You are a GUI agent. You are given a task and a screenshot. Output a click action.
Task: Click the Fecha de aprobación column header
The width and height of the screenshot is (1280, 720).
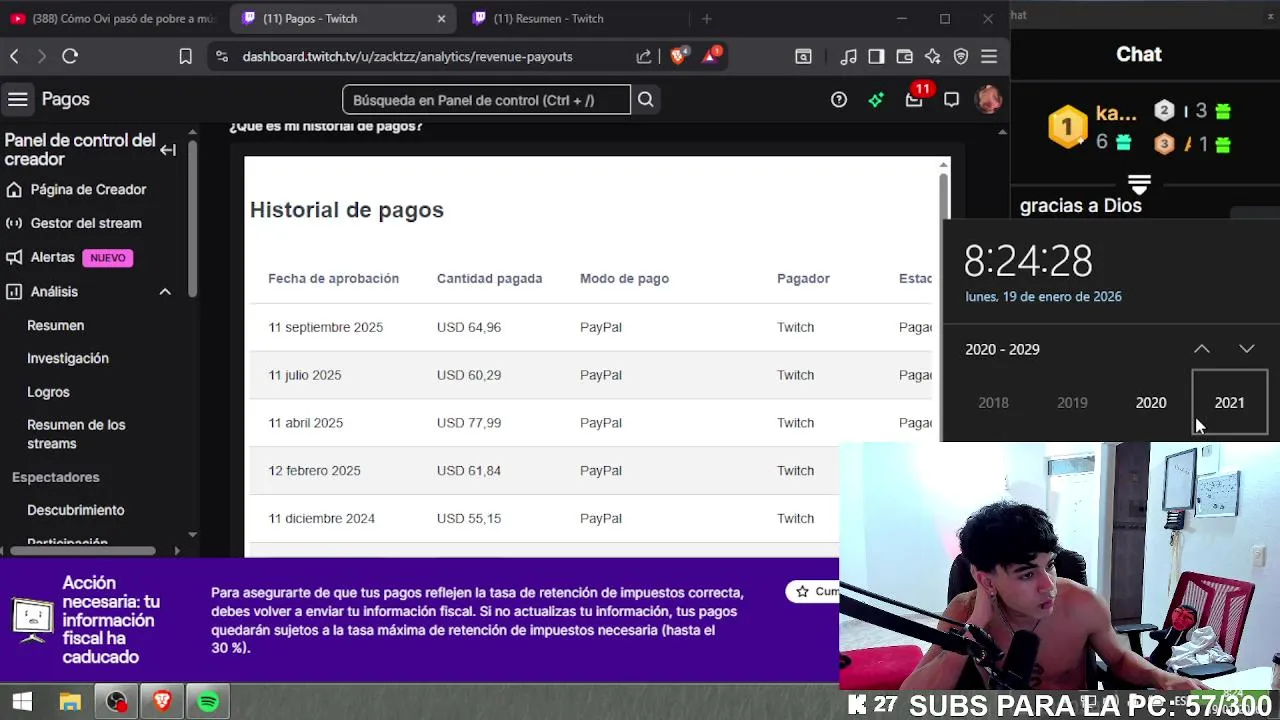(x=333, y=278)
